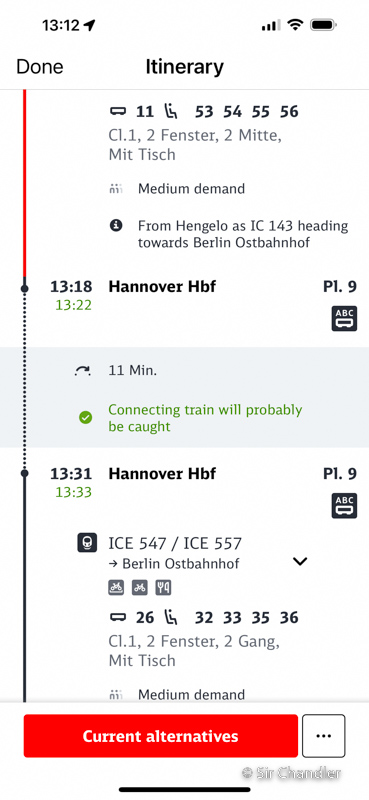369x800 pixels.
Task: Tap the transfer arrow 11 Min. icon
Action: tap(83, 371)
